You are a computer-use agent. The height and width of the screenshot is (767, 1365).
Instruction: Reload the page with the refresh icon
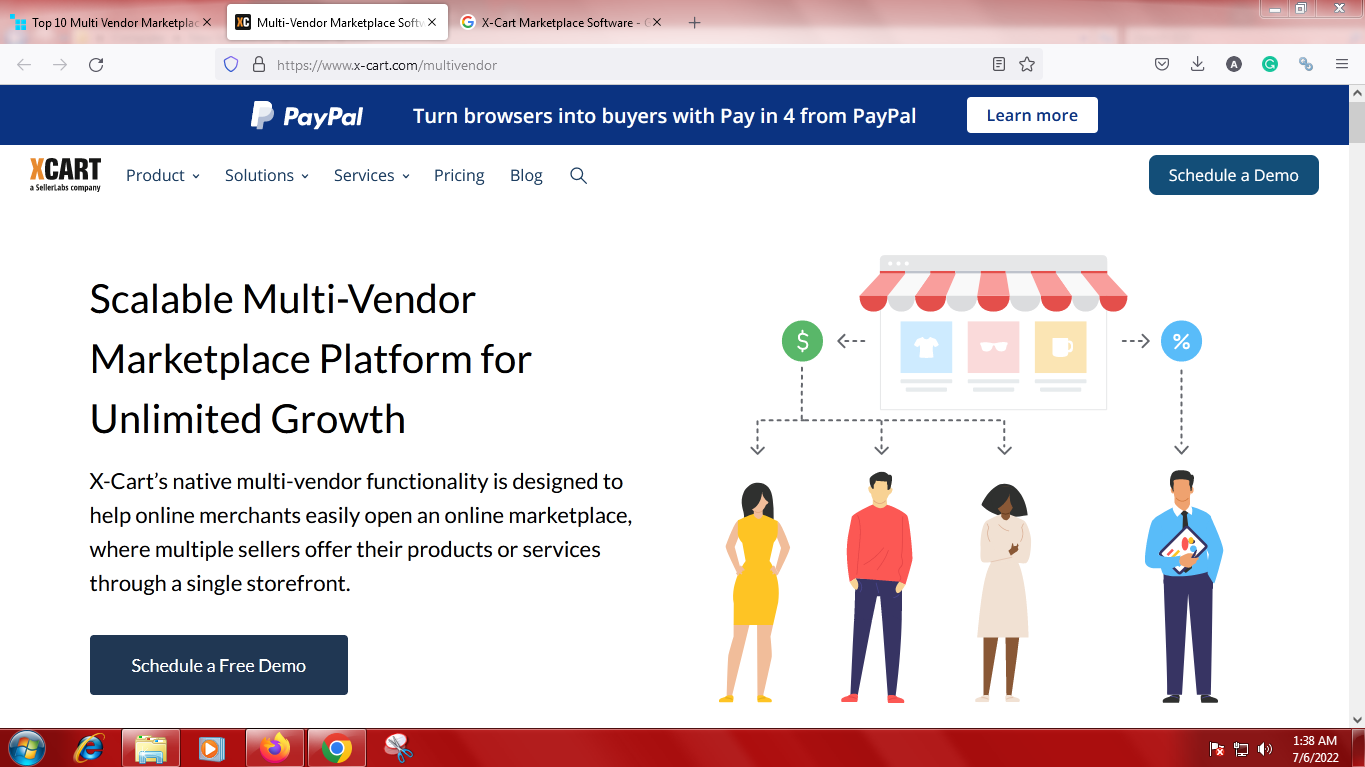pos(96,64)
